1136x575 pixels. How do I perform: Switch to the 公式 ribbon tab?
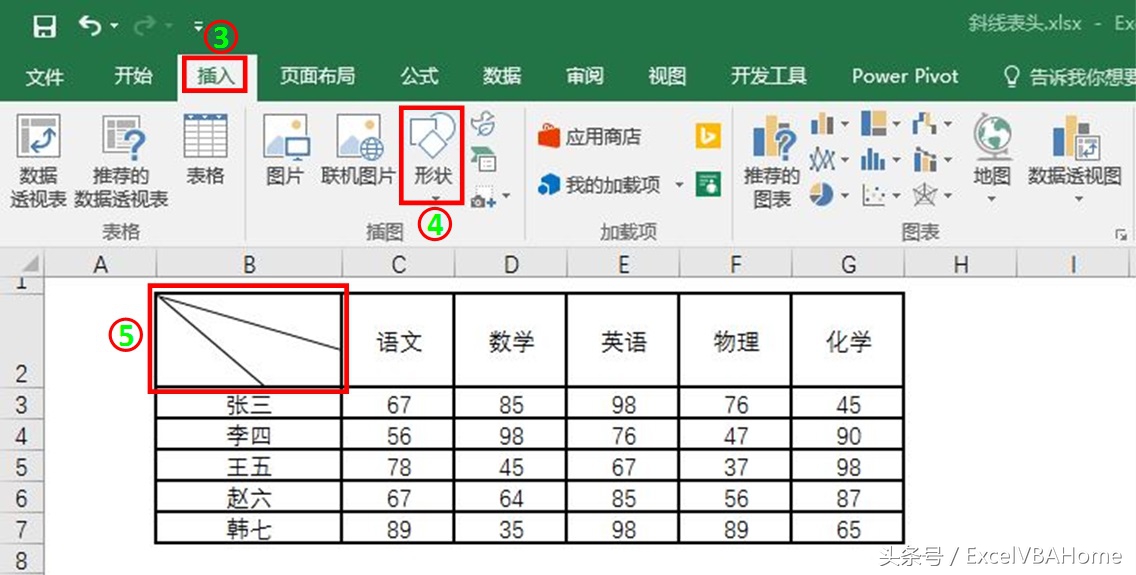click(419, 75)
